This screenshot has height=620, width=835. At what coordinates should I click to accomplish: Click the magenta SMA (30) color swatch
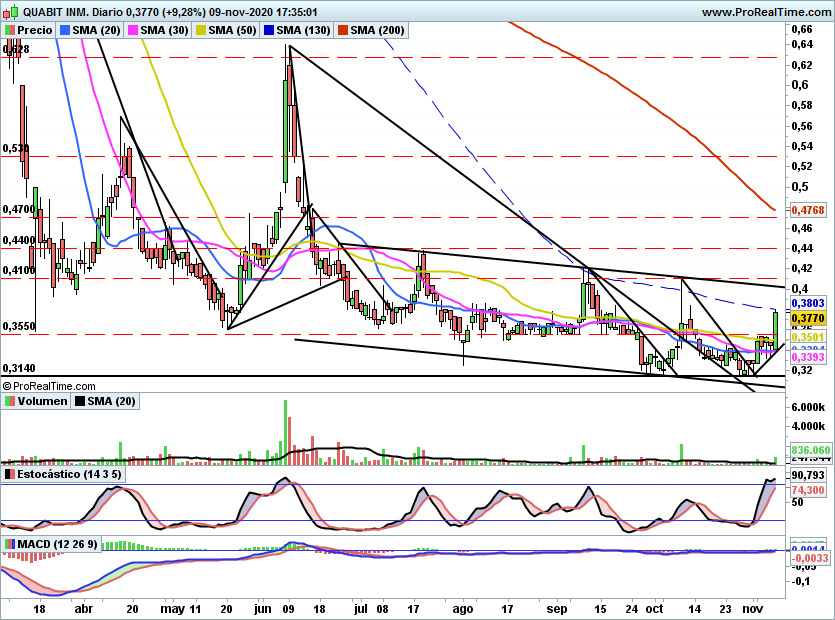click(134, 30)
